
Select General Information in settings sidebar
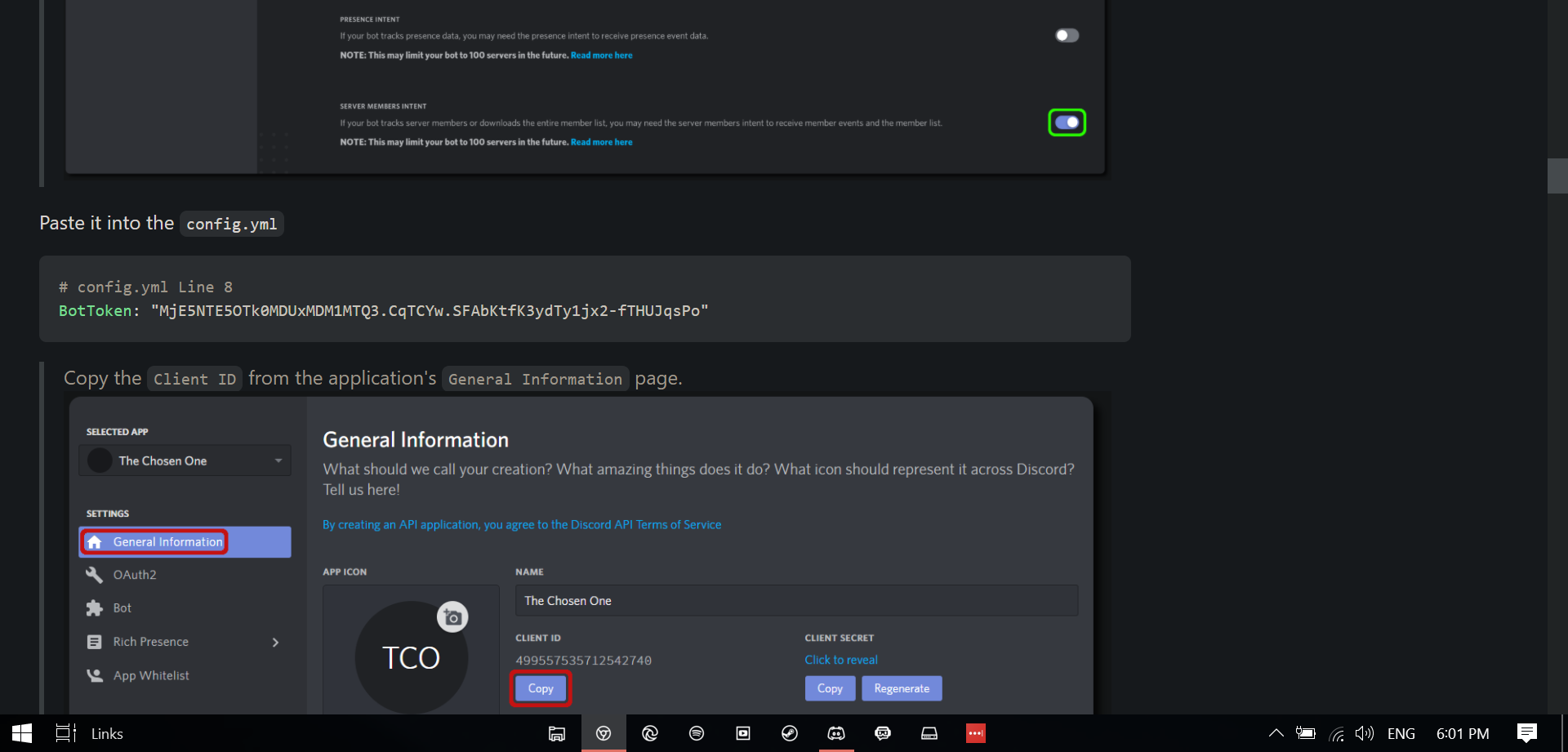pos(185,542)
